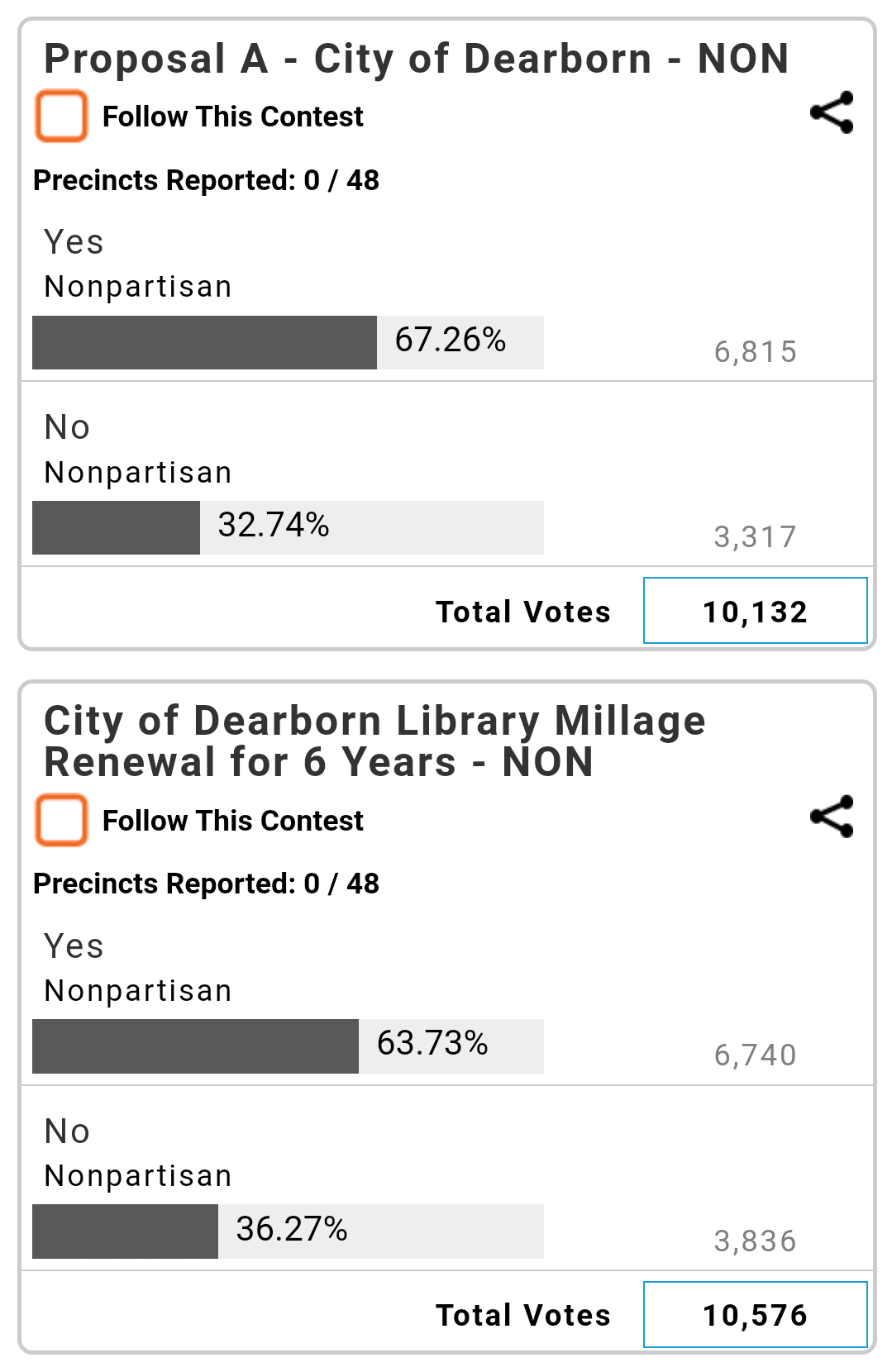The image size is (892, 1372).
Task: Select the 10,576 total votes box
Action: [755, 1314]
